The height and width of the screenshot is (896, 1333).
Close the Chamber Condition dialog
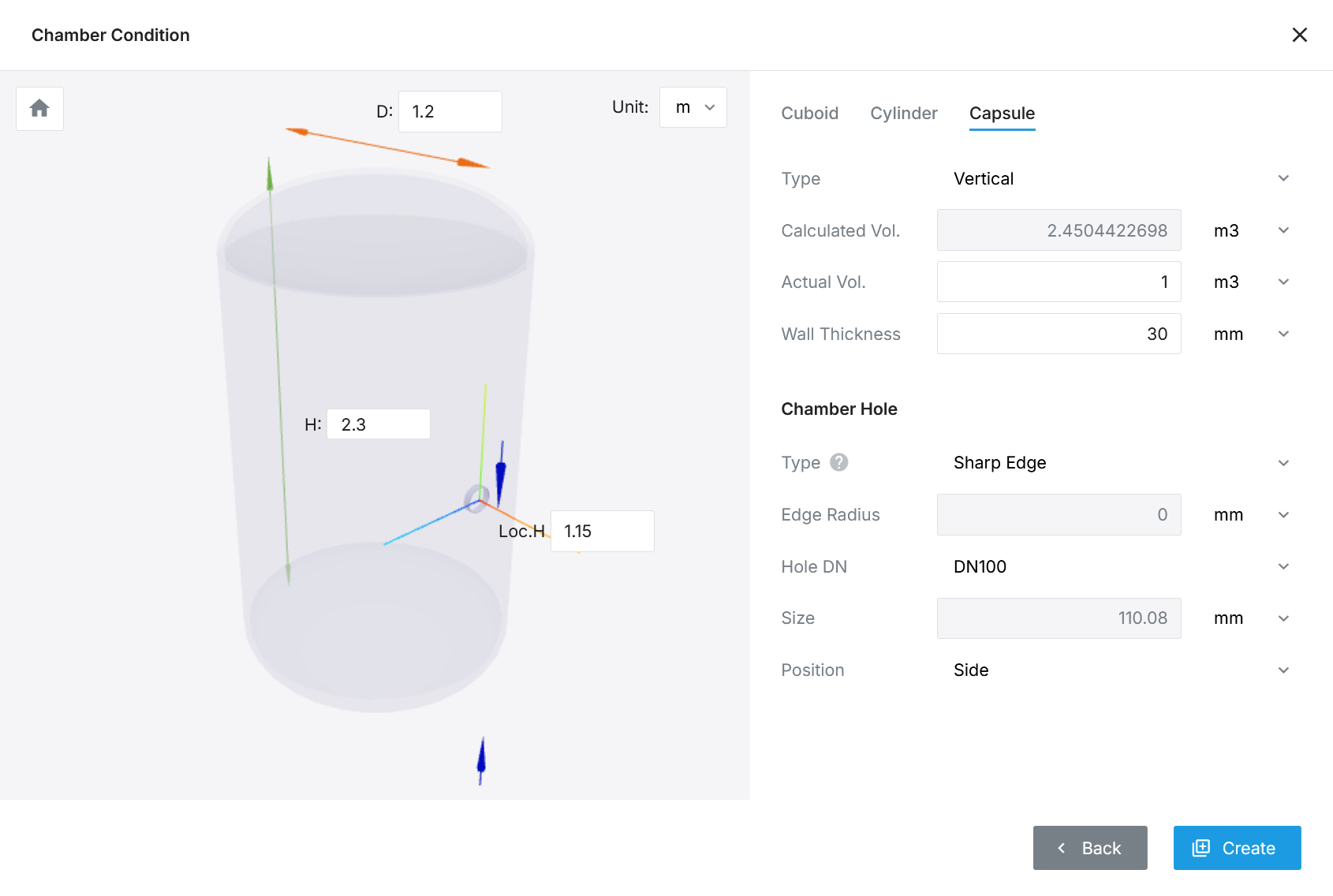[x=1299, y=35]
